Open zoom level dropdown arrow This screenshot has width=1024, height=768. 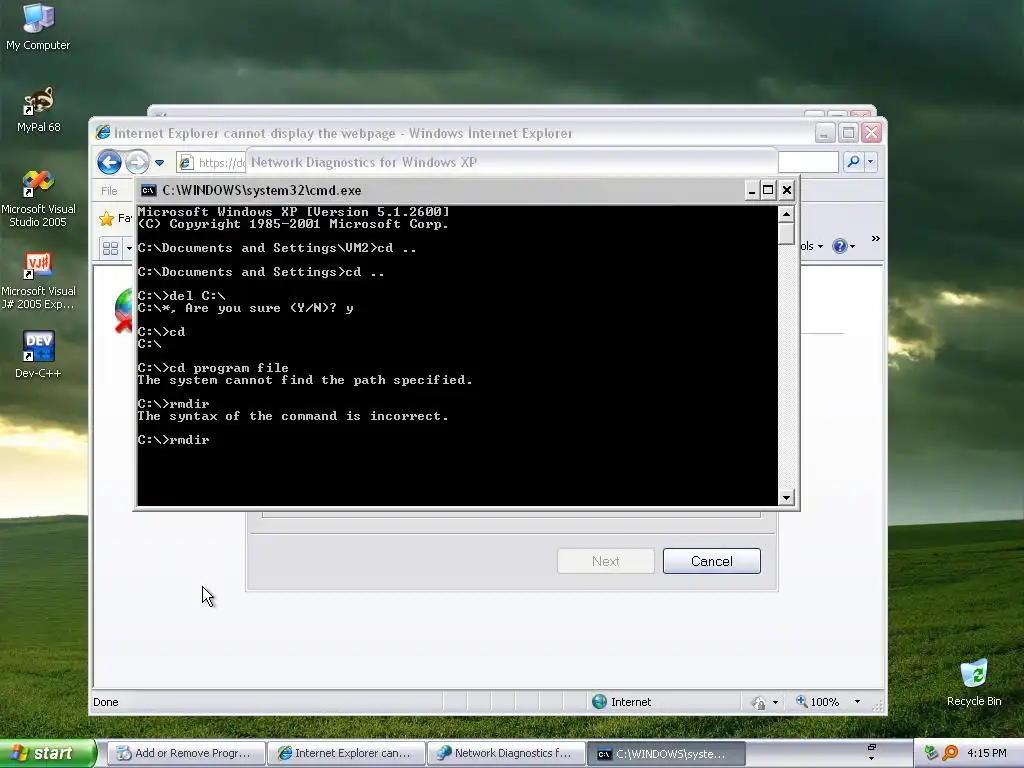(857, 702)
